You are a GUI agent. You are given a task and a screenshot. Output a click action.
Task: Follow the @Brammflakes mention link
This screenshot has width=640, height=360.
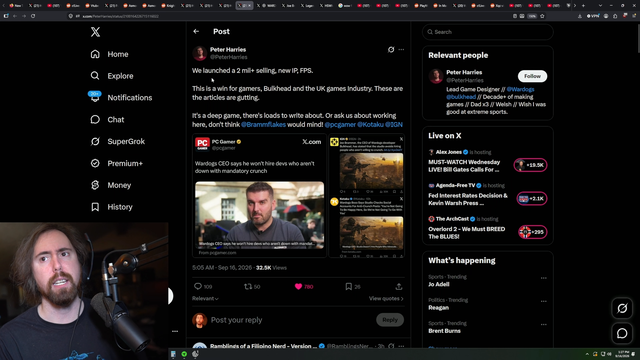pos(263,124)
